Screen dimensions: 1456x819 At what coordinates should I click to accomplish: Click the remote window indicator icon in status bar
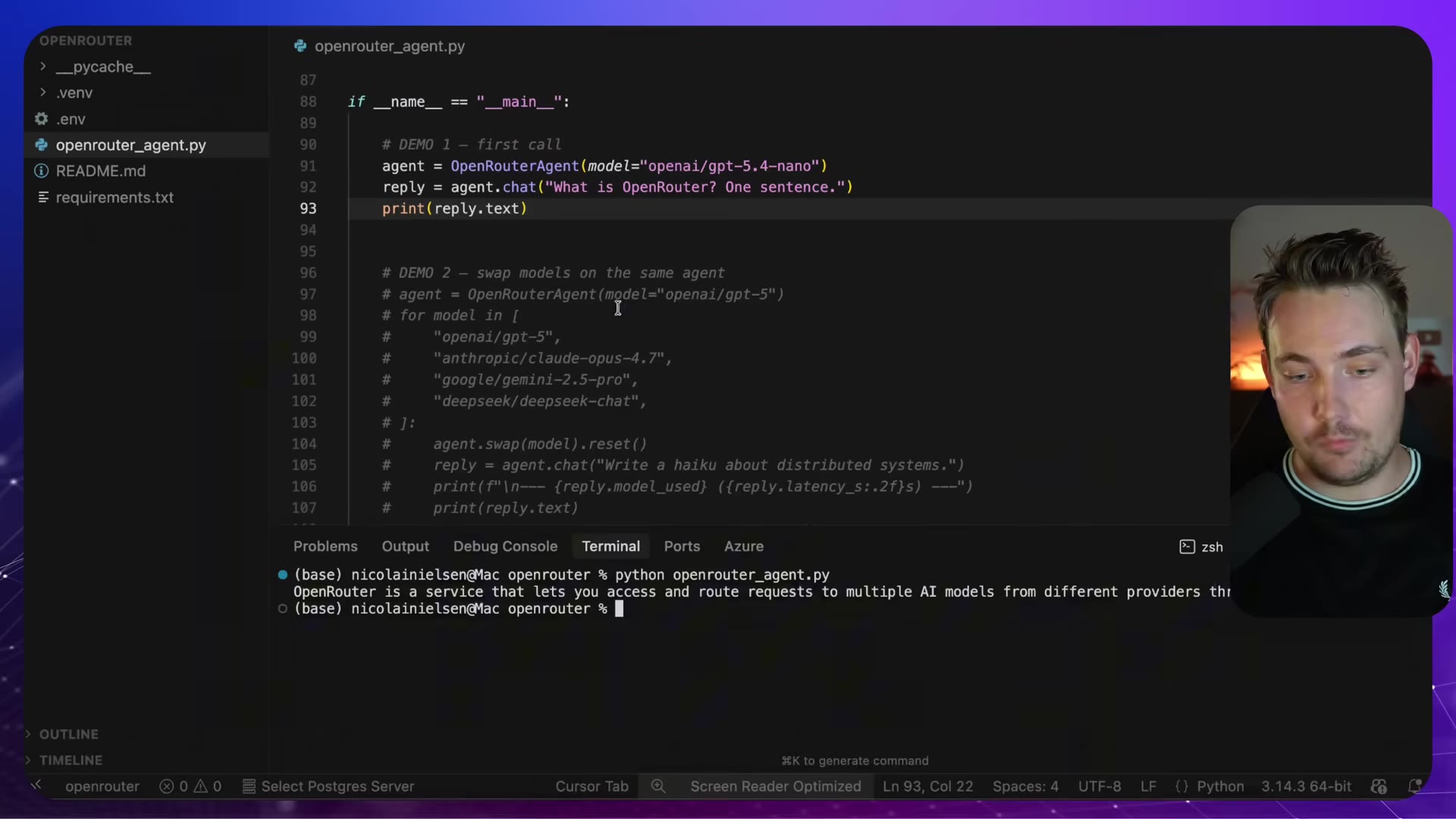click(36, 786)
